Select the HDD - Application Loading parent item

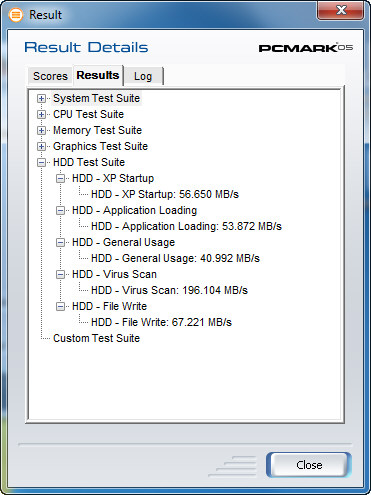click(134, 210)
